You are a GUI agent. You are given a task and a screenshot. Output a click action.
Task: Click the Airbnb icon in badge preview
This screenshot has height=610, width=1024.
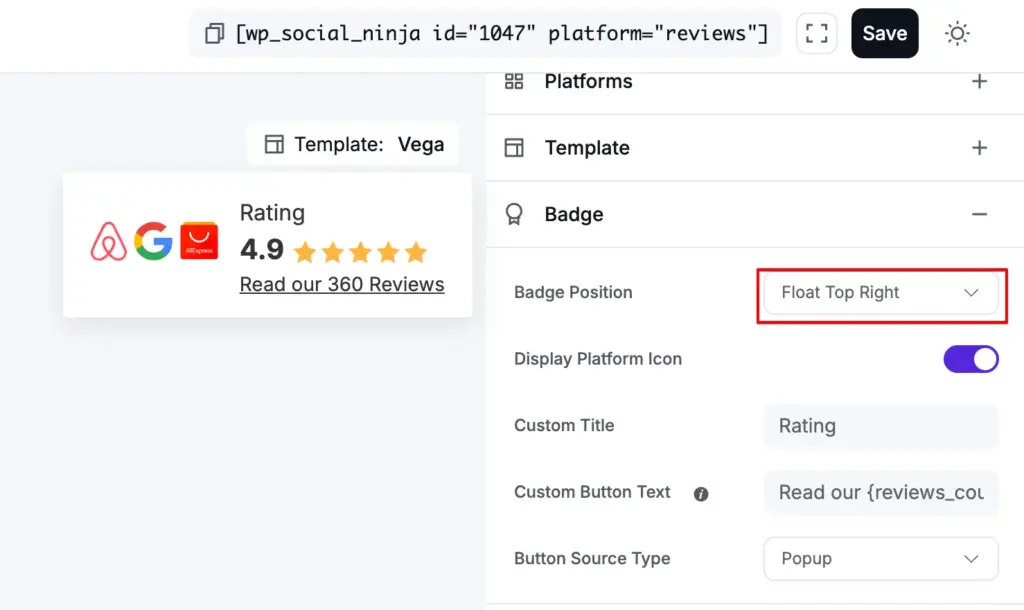point(109,243)
